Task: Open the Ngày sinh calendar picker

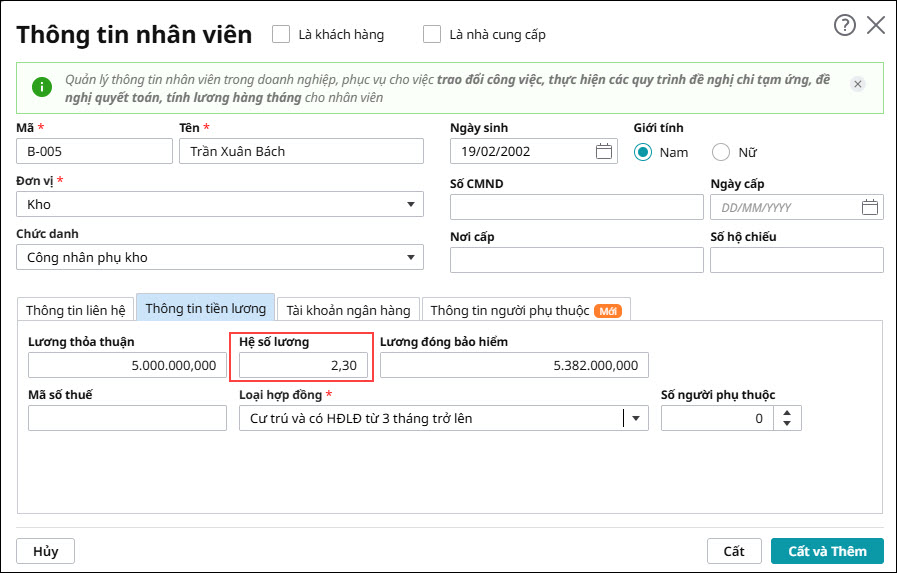Action: pyautogui.click(x=604, y=152)
